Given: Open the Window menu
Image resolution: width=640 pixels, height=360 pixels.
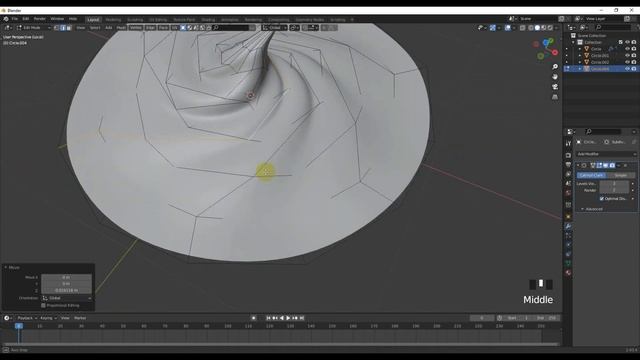Looking at the screenshot, I should 57,19.
